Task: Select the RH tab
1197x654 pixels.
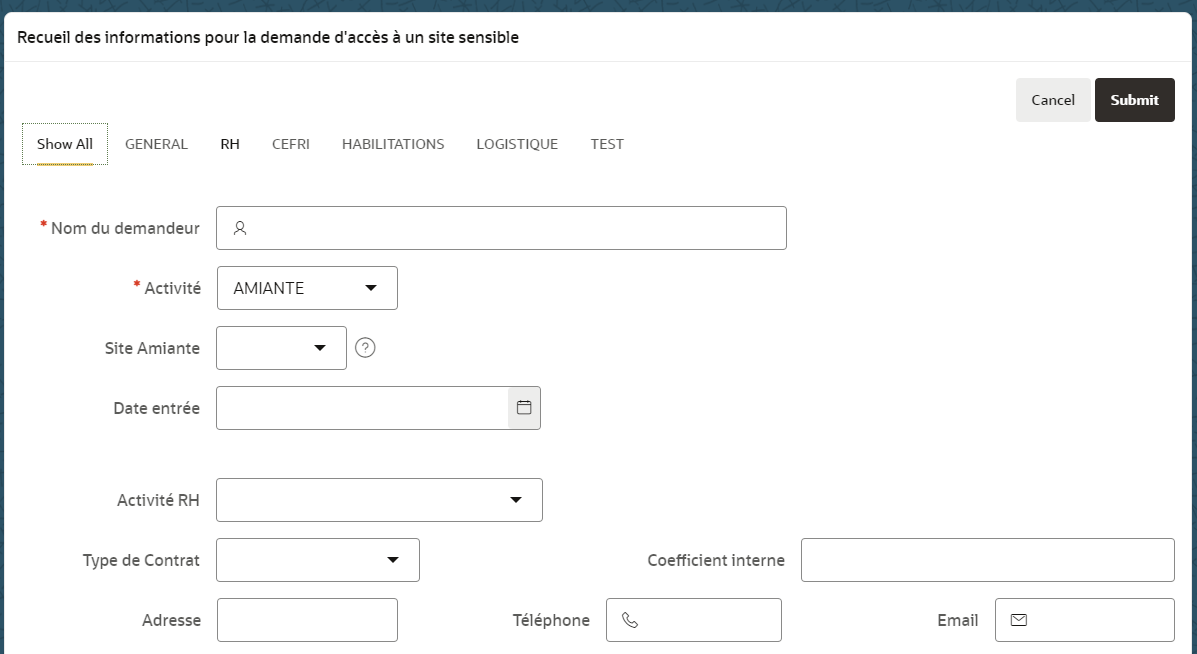Action: [x=229, y=144]
